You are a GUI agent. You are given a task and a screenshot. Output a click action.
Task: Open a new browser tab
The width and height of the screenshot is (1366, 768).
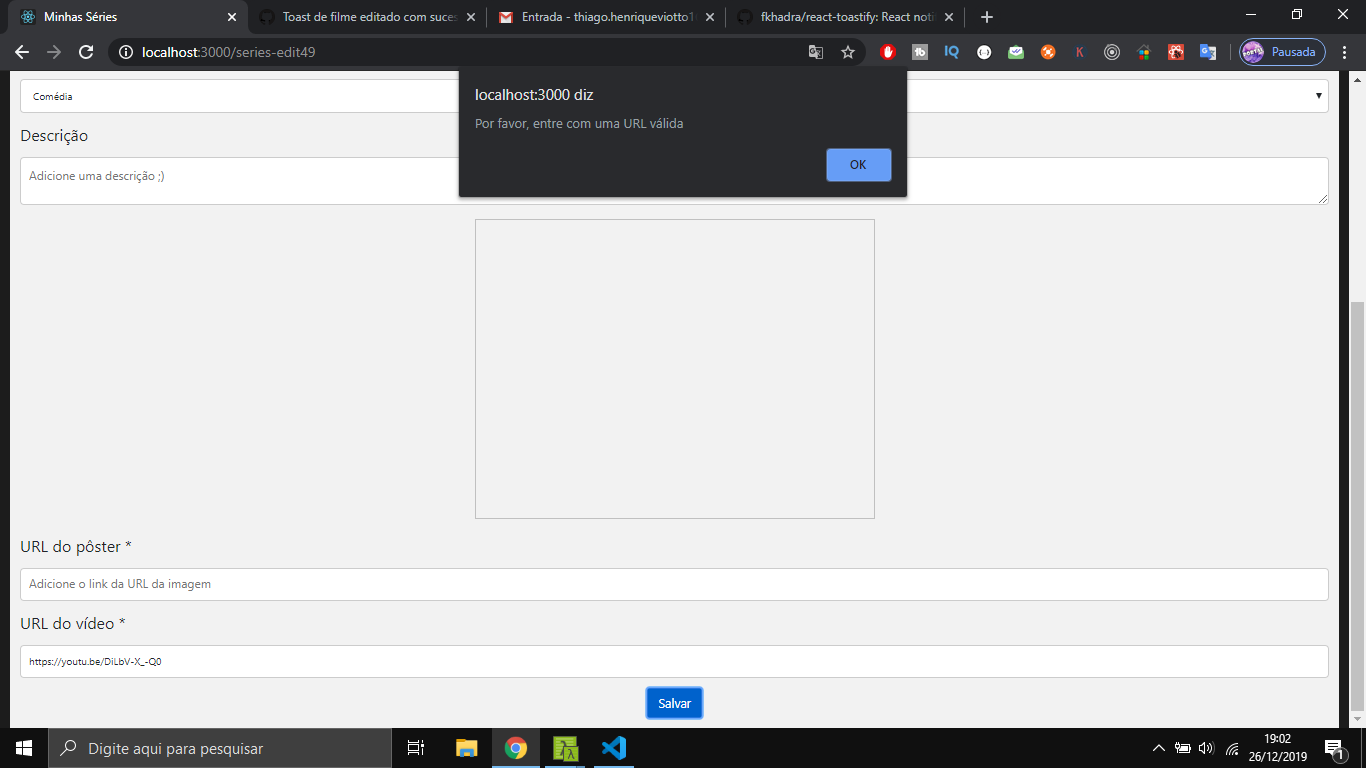pyautogui.click(x=987, y=17)
